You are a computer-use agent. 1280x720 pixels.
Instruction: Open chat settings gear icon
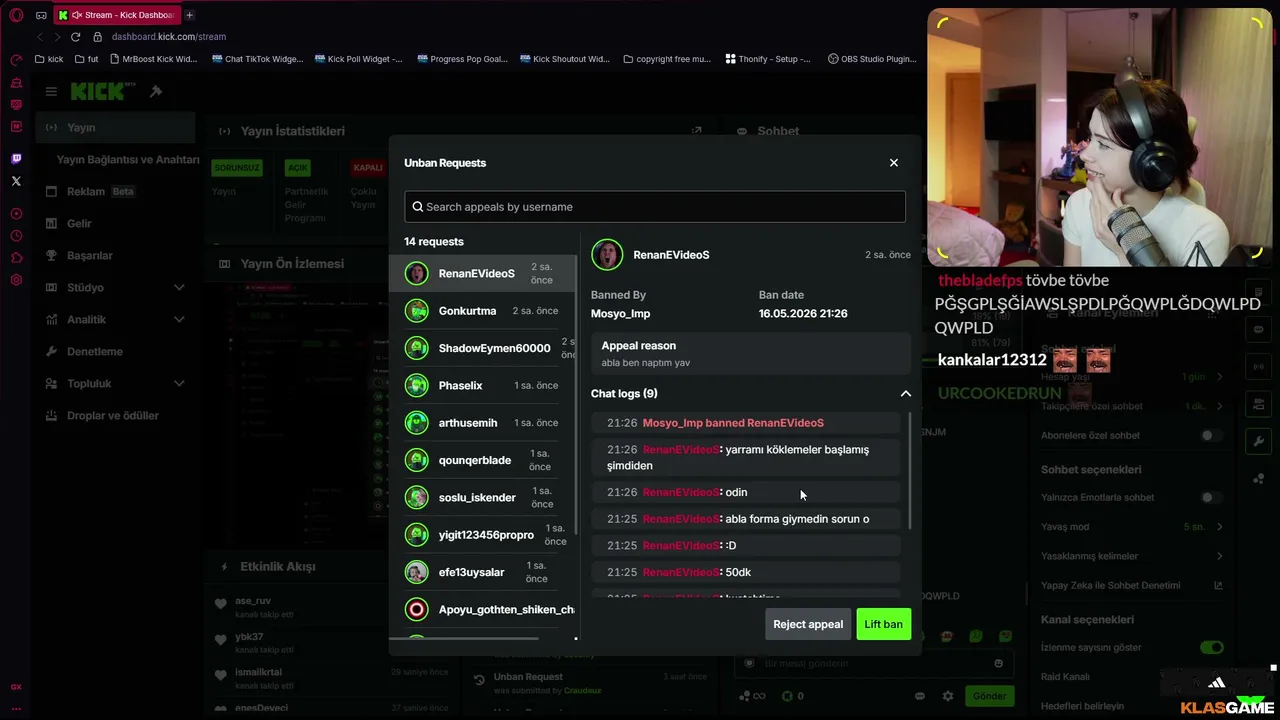948,696
